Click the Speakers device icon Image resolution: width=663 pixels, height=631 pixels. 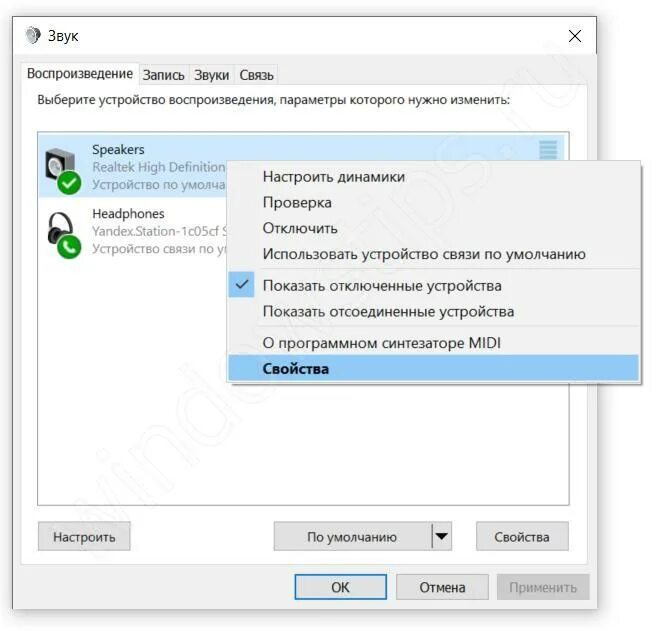click(x=63, y=170)
